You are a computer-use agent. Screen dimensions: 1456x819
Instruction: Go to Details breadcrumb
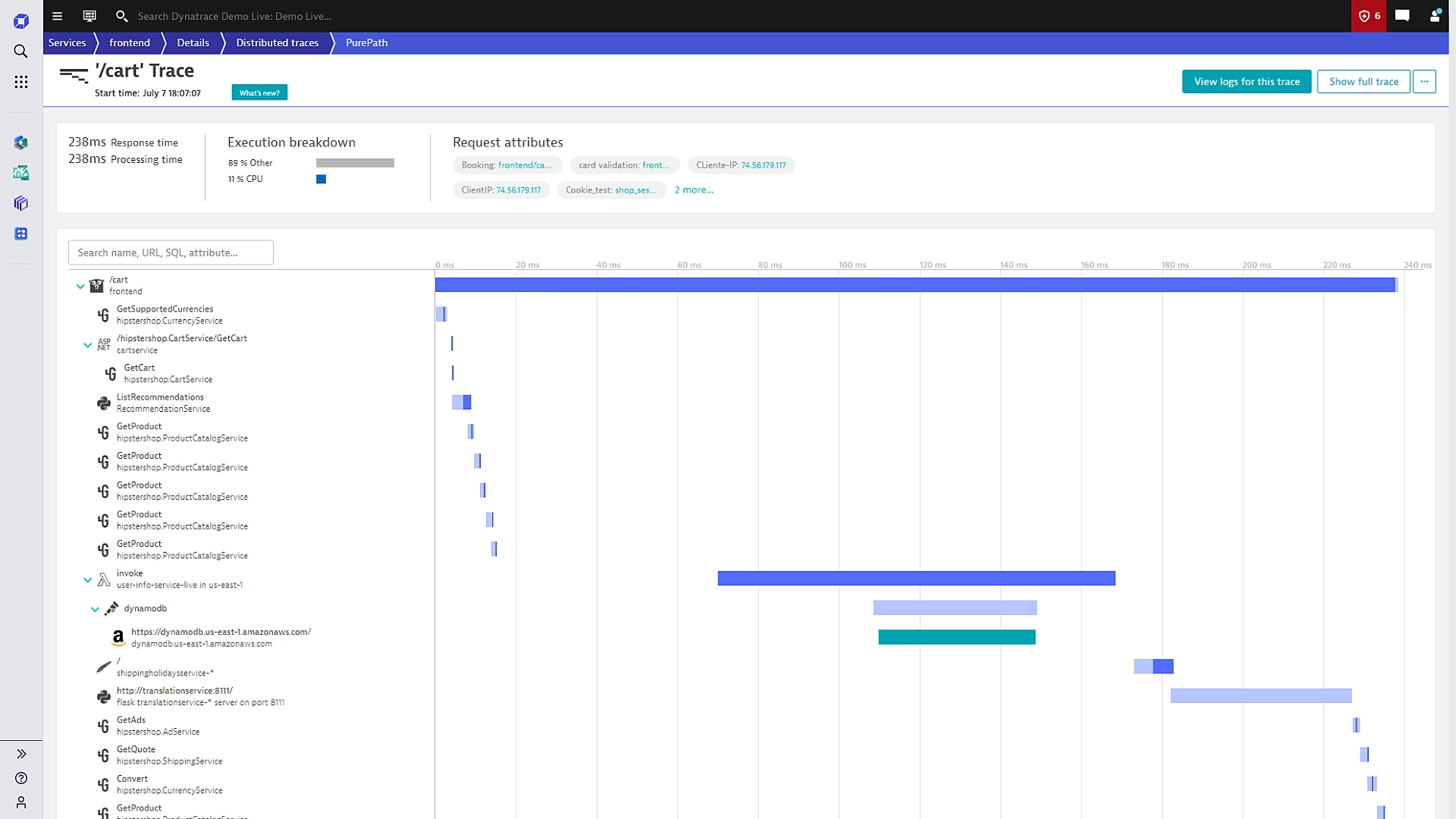(x=193, y=42)
